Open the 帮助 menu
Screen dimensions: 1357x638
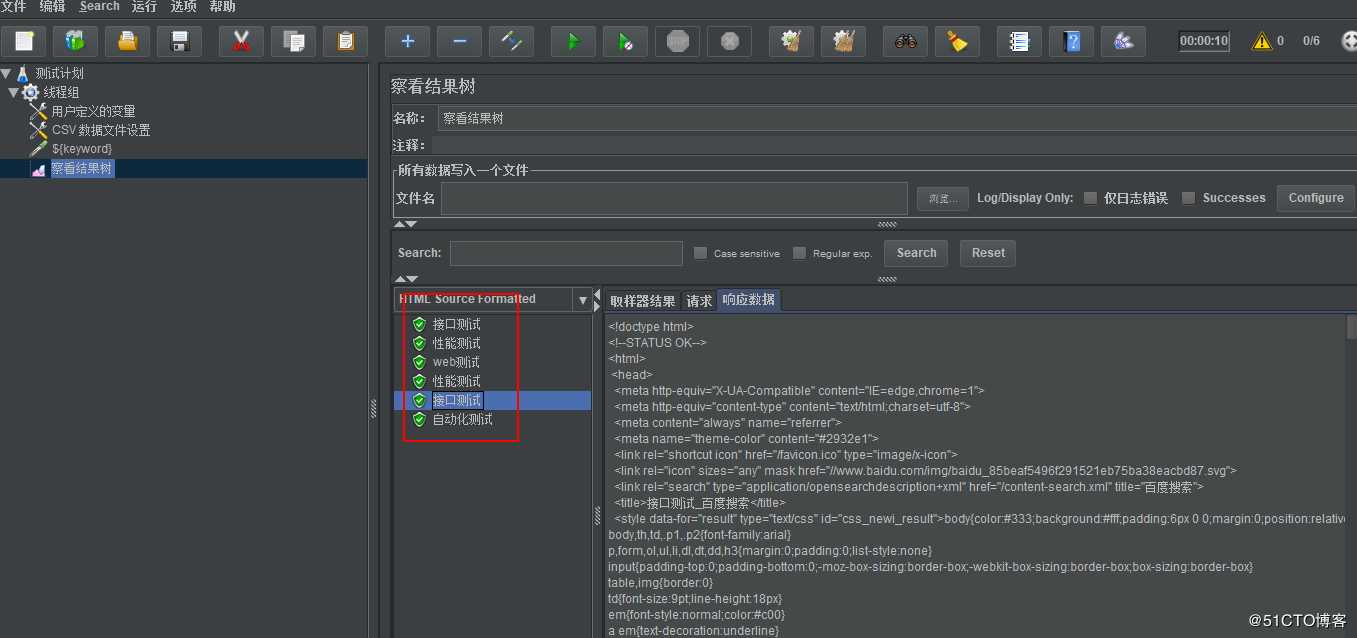(223, 6)
